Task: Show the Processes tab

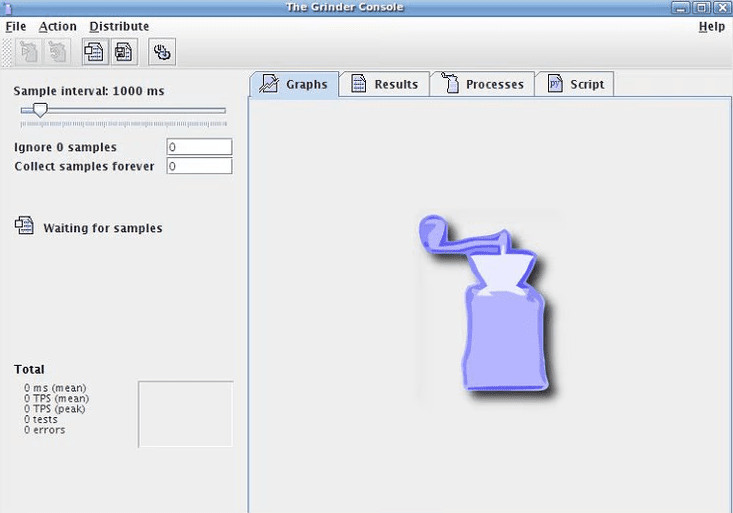Action: coord(483,84)
